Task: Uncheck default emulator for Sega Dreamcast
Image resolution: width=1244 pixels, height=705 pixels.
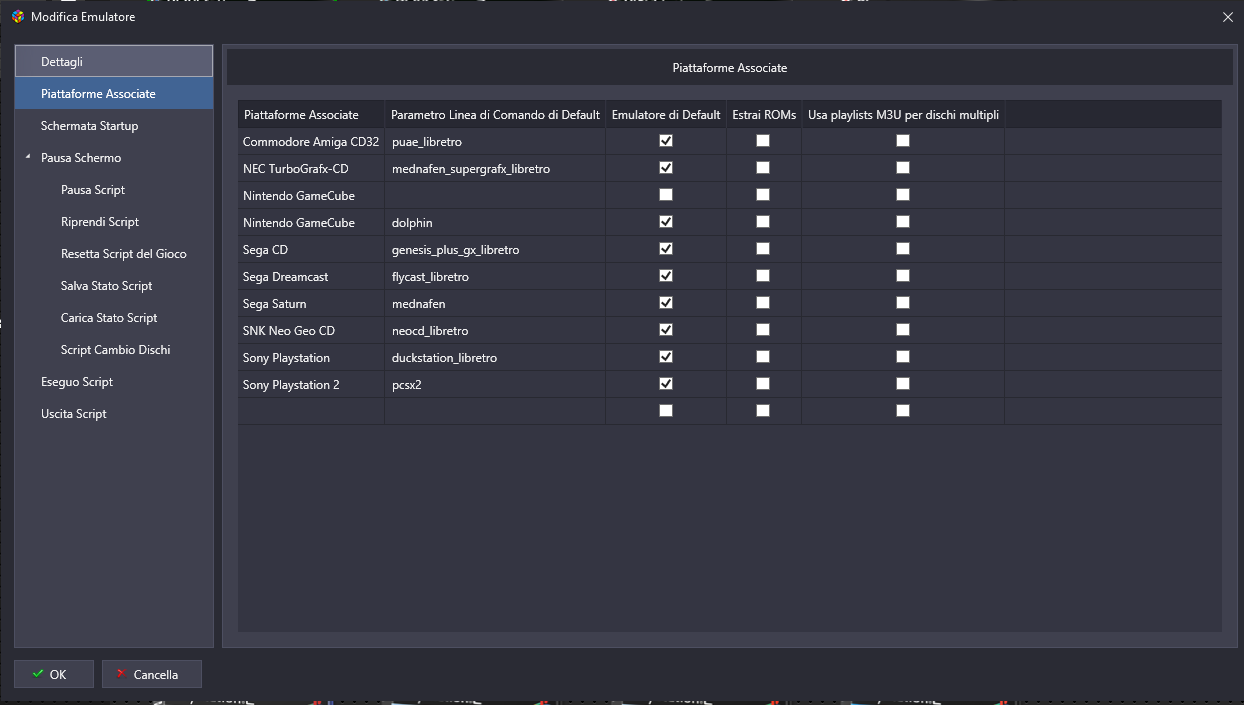Action: click(x=666, y=276)
